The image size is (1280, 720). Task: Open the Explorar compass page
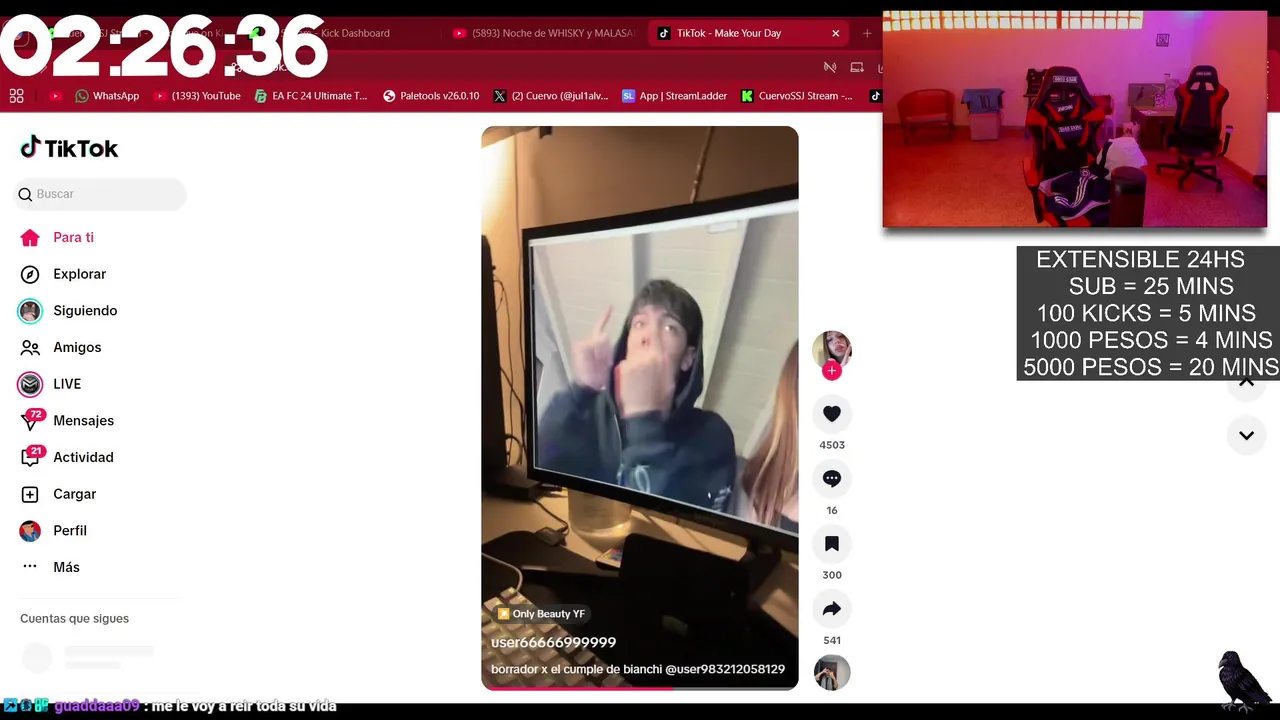click(x=63, y=274)
